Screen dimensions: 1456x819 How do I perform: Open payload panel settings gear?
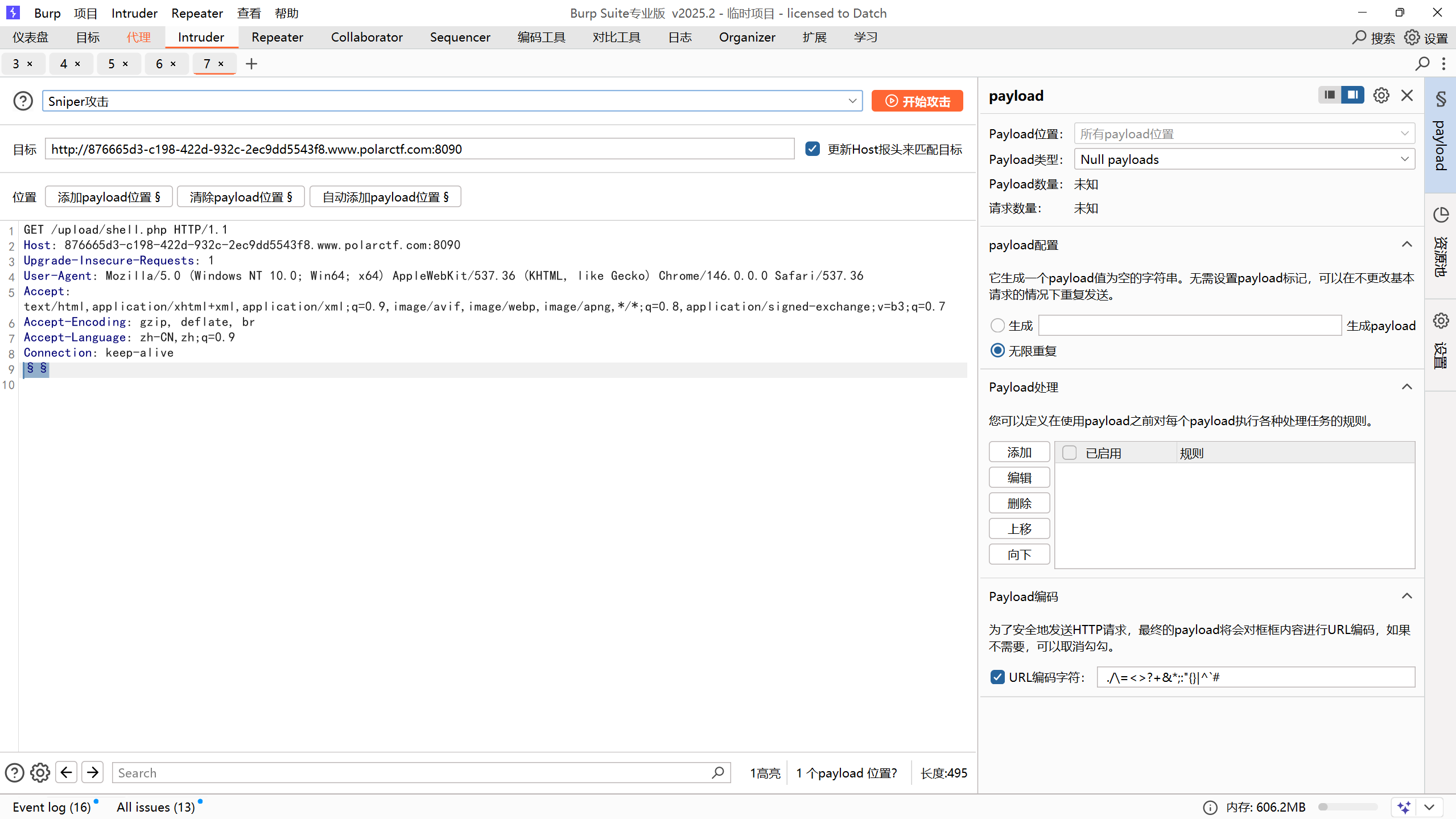click(x=1381, y=95)
